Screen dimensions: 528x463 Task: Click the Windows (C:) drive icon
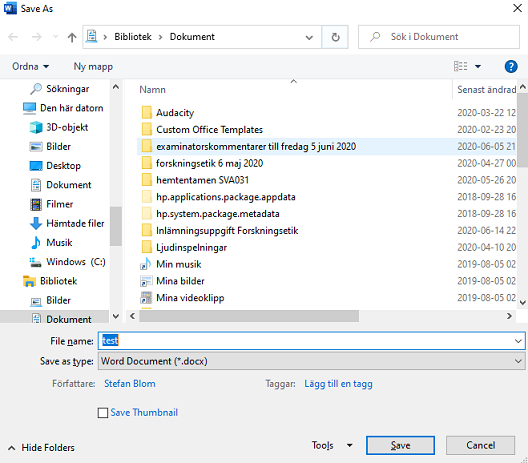[35, 262]
